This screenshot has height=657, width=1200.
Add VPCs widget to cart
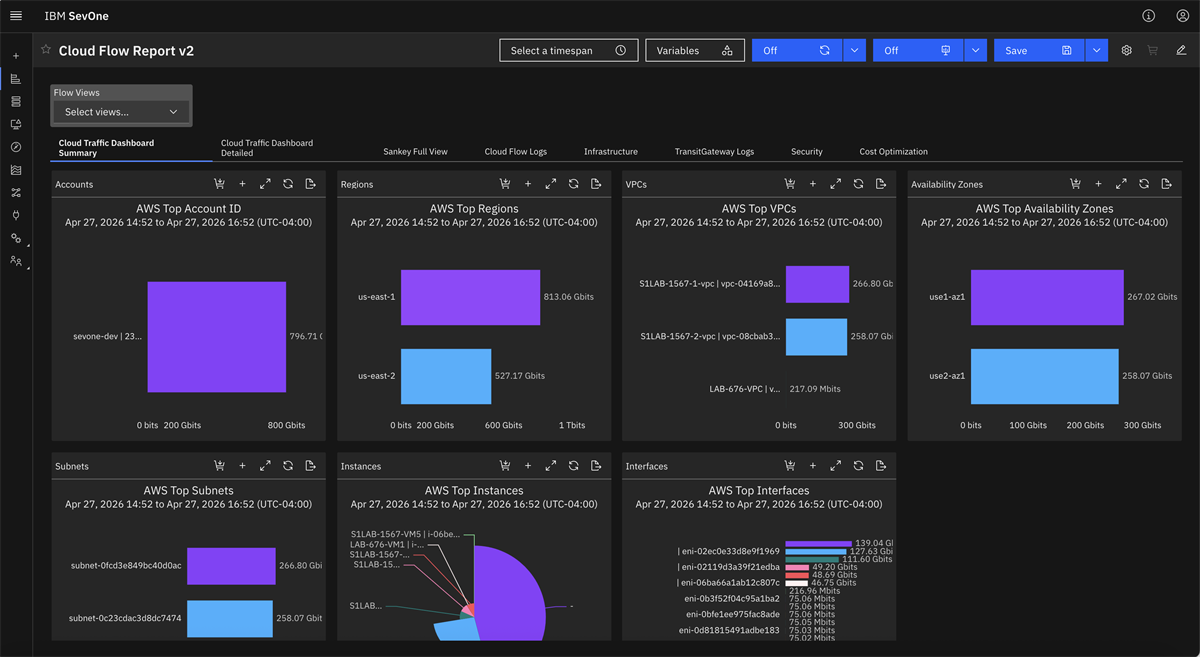point(790,184)
